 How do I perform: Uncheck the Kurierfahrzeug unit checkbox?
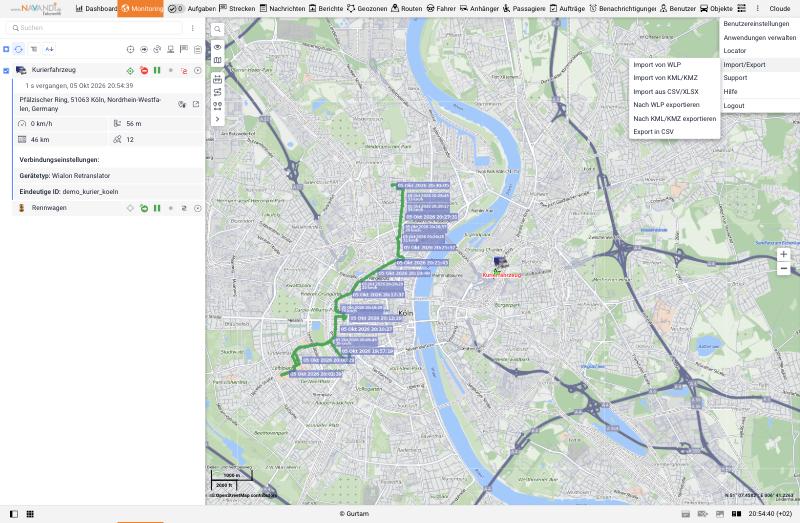pos(6,70)
